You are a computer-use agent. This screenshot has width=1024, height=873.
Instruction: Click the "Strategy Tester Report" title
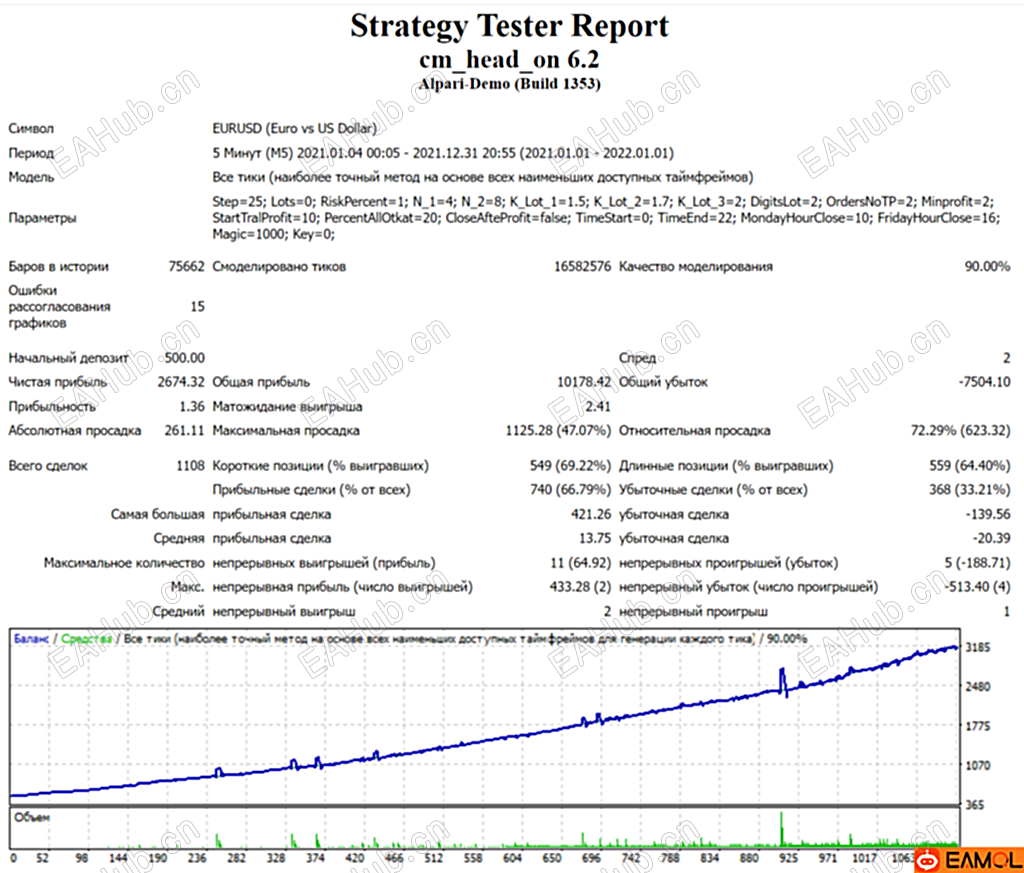click(x=509, y=27)
